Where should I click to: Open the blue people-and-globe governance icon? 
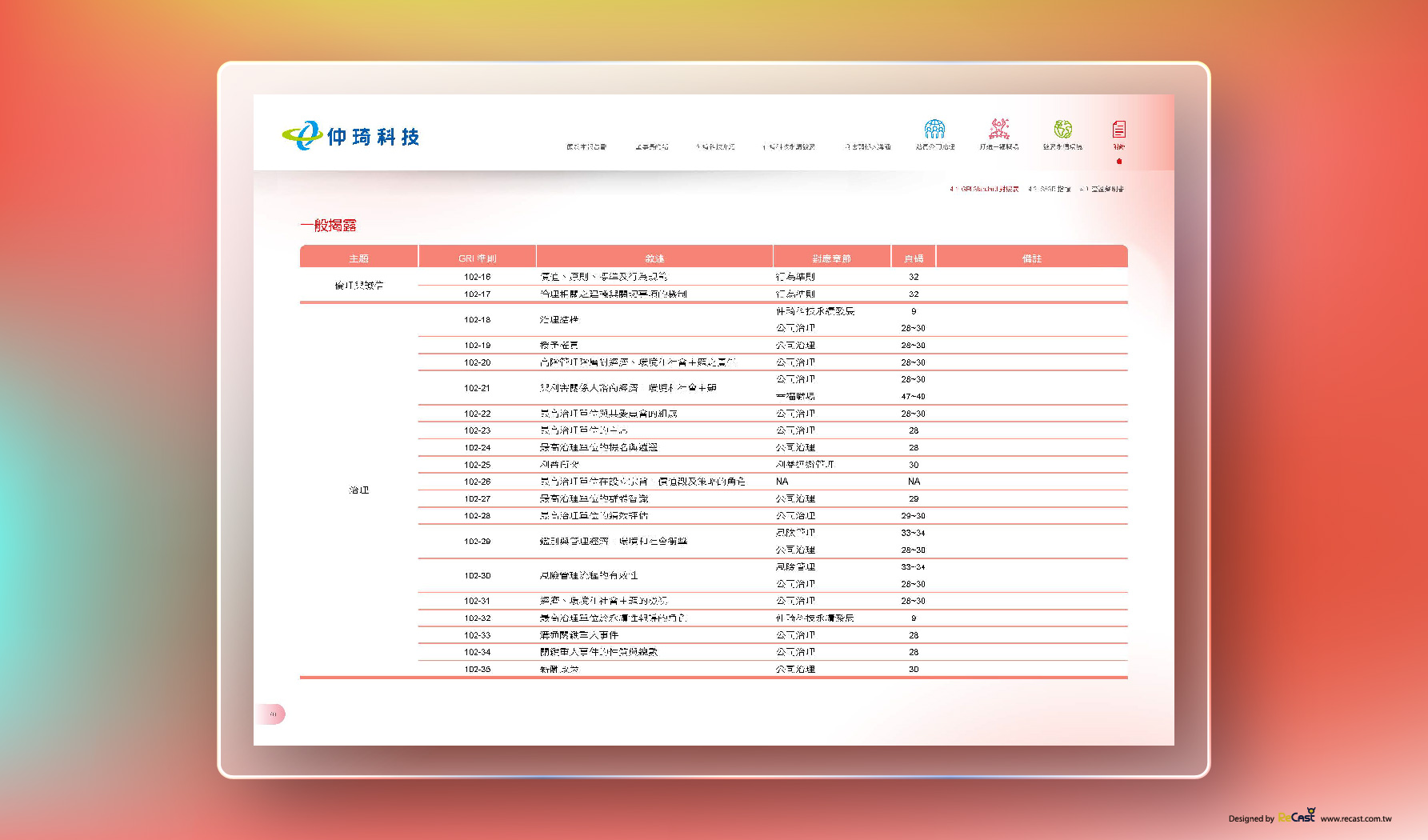coord(934,129)
